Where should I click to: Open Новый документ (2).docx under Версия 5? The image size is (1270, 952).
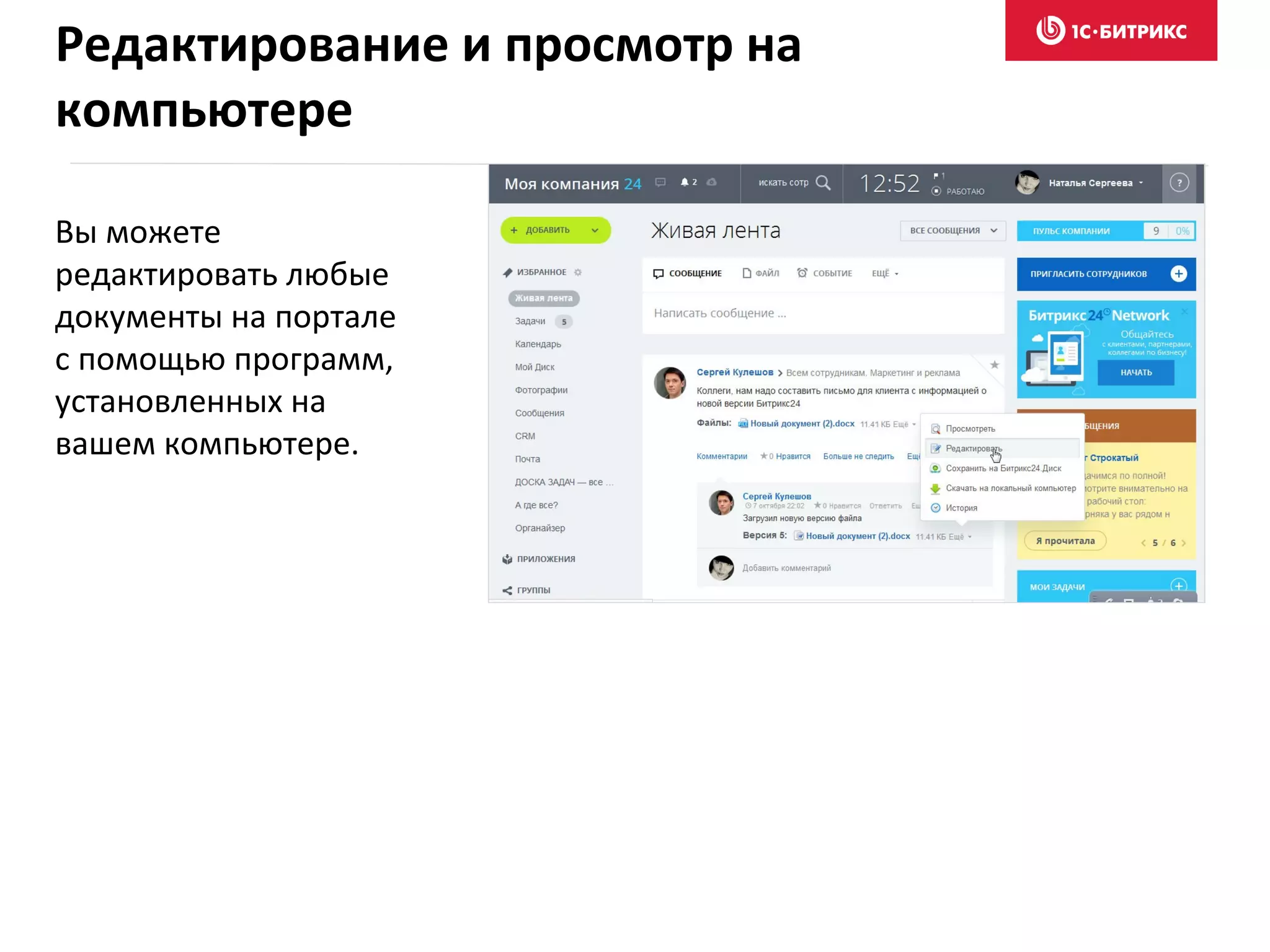click(858, 536)
